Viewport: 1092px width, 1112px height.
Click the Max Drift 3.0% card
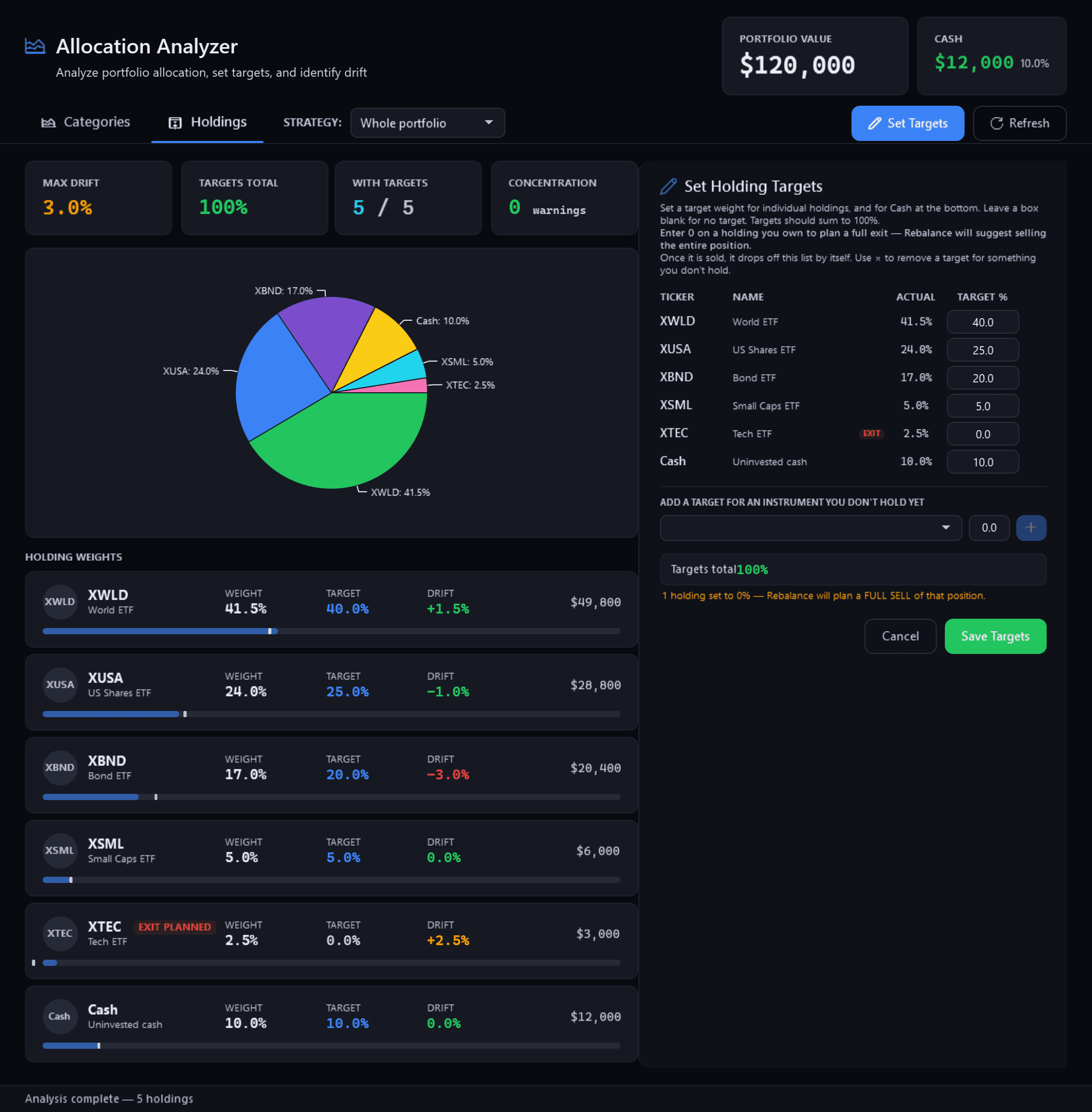[98, 198]
